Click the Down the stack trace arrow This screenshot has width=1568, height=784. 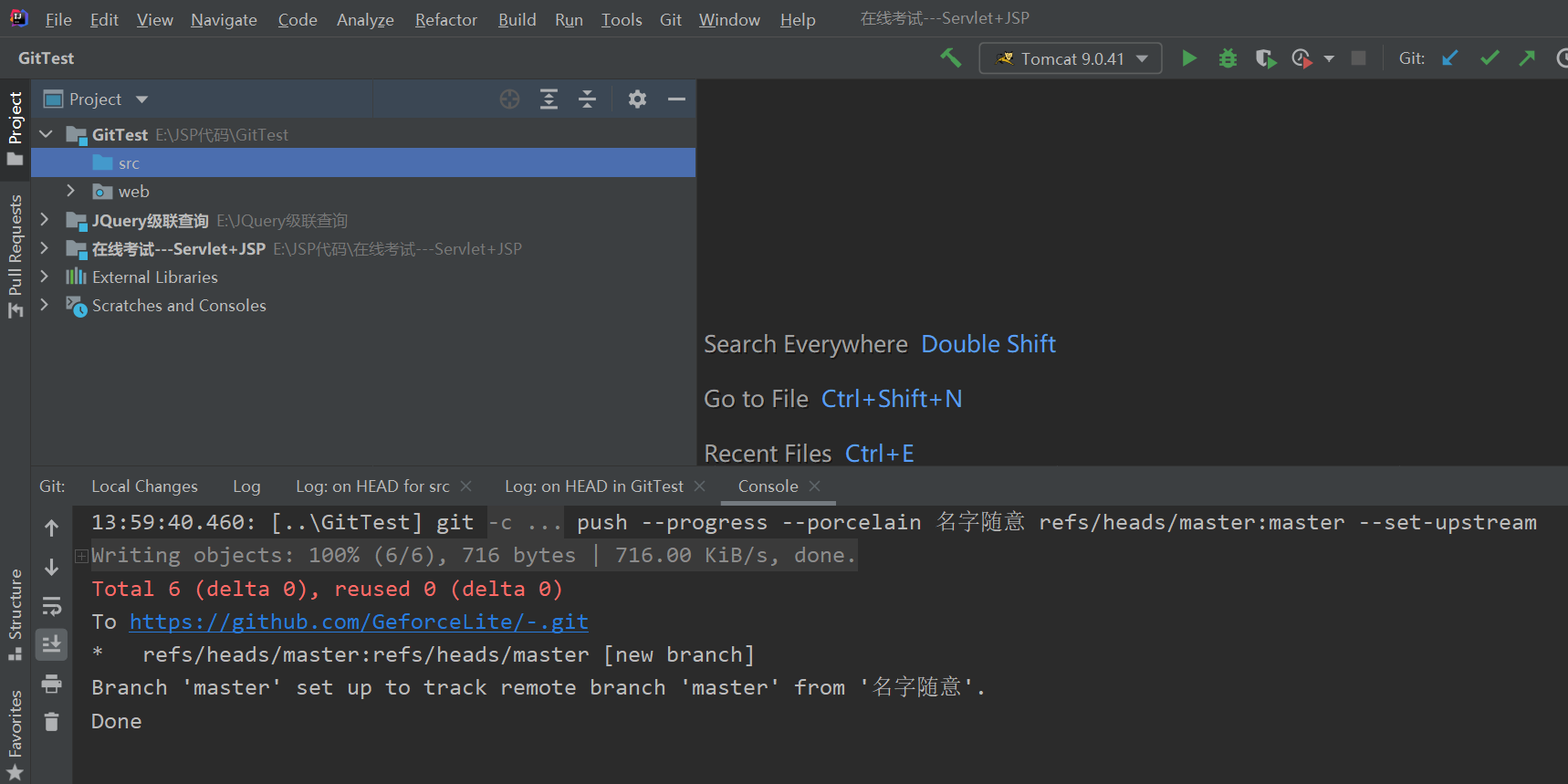(x=52, y=567)
